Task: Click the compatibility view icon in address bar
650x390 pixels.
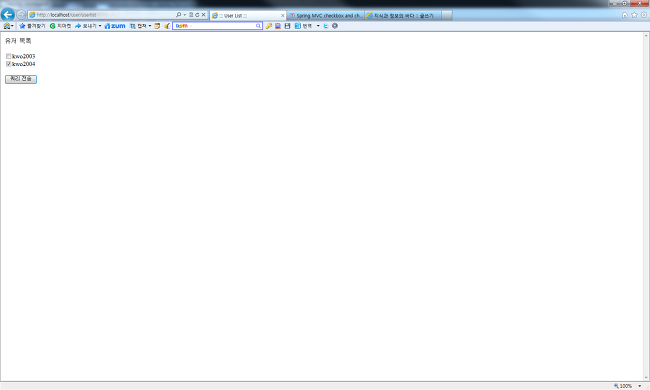Action: tap(191, 15)
